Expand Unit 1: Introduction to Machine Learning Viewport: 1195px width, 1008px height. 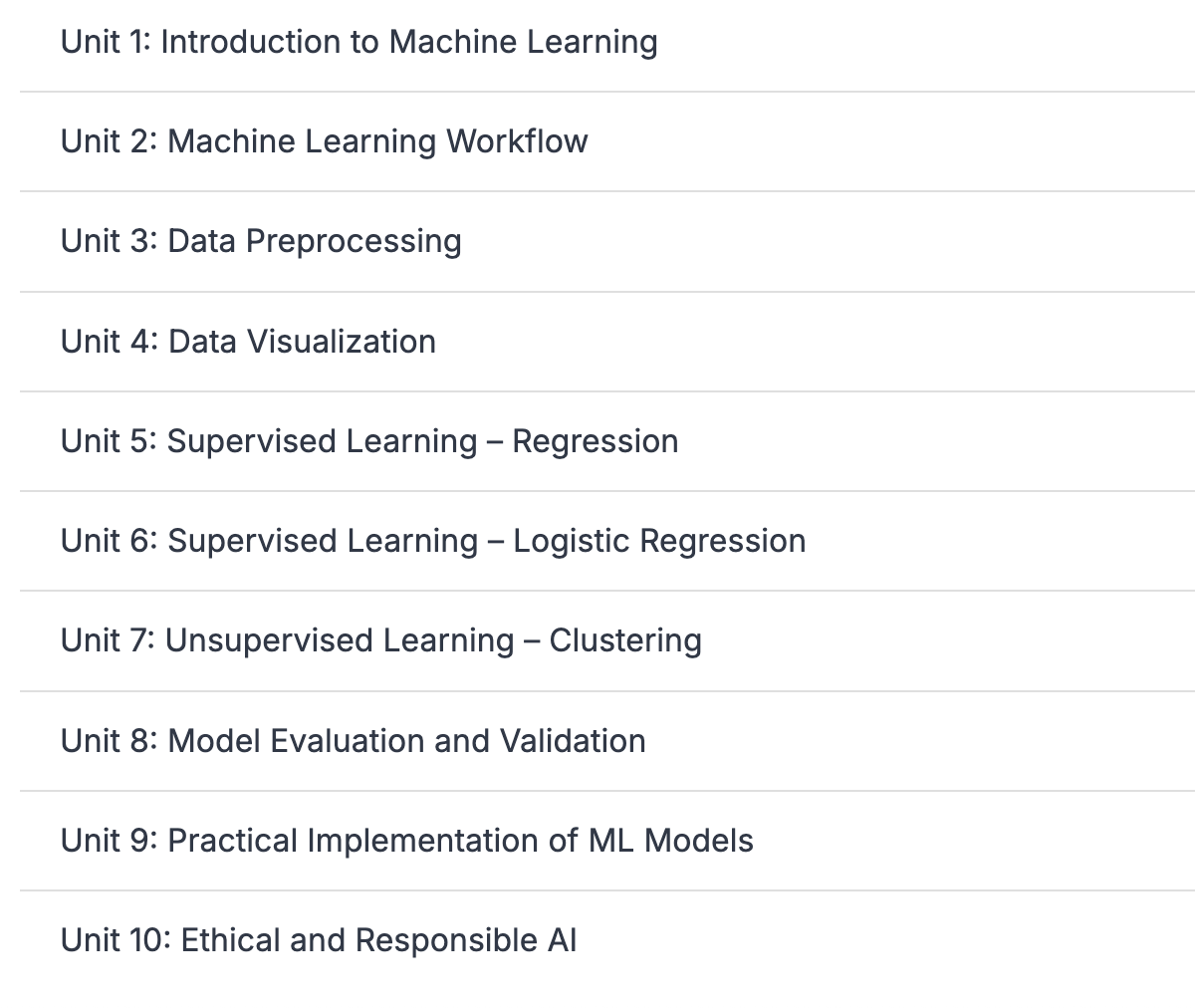click(358, 42)
